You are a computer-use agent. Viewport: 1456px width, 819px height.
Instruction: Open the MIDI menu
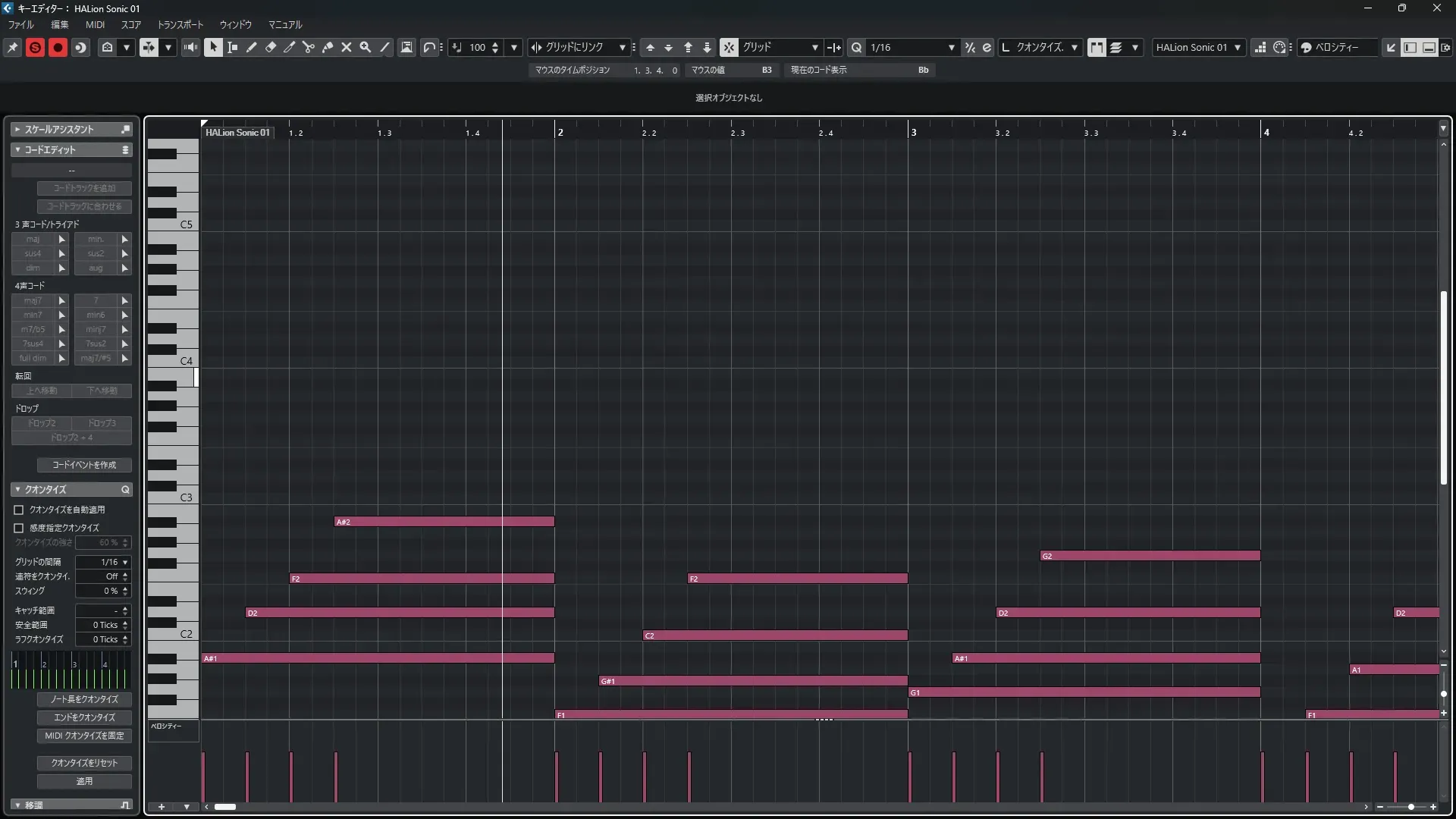point(95,24)
